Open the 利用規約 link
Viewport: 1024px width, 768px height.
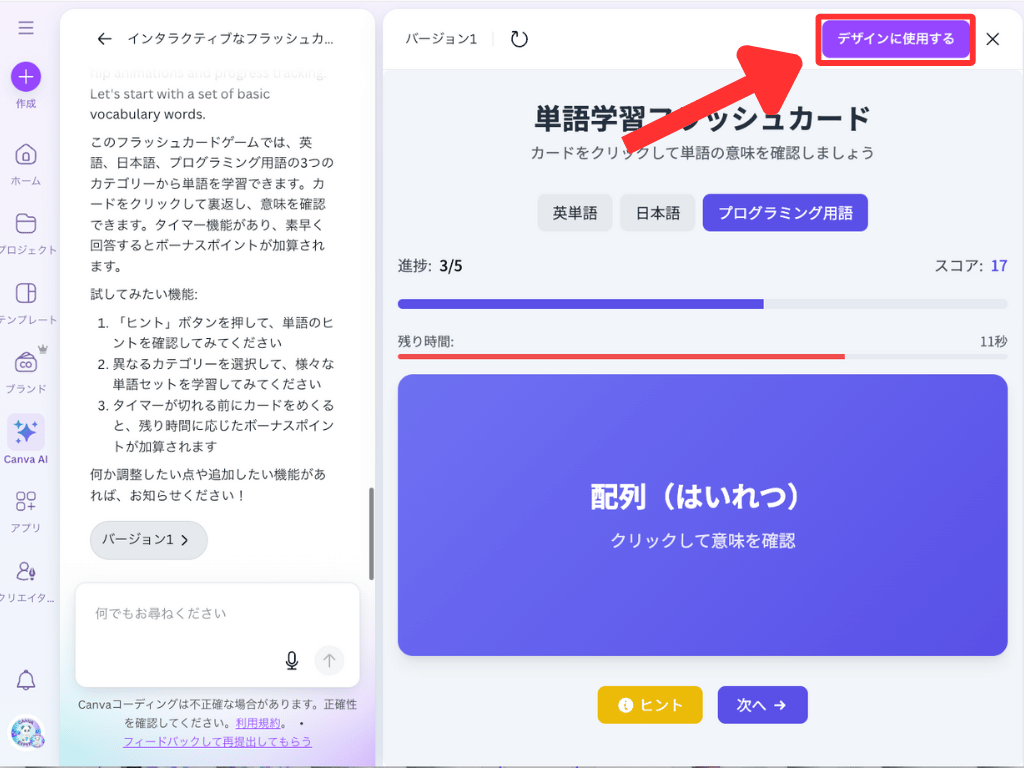click(258, 723)
